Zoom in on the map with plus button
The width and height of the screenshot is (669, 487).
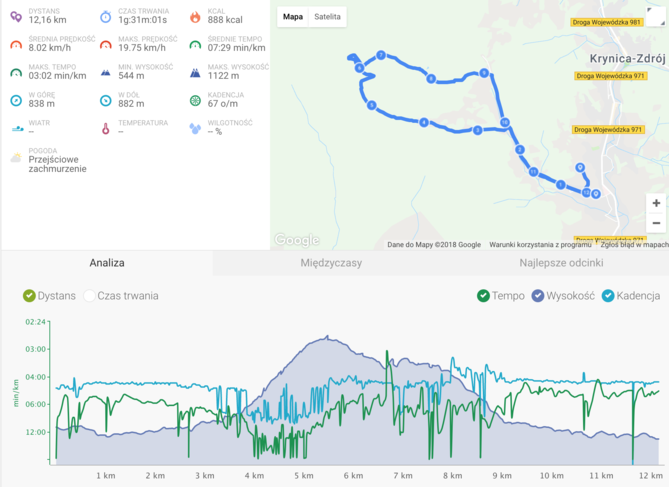coord(656,203)
